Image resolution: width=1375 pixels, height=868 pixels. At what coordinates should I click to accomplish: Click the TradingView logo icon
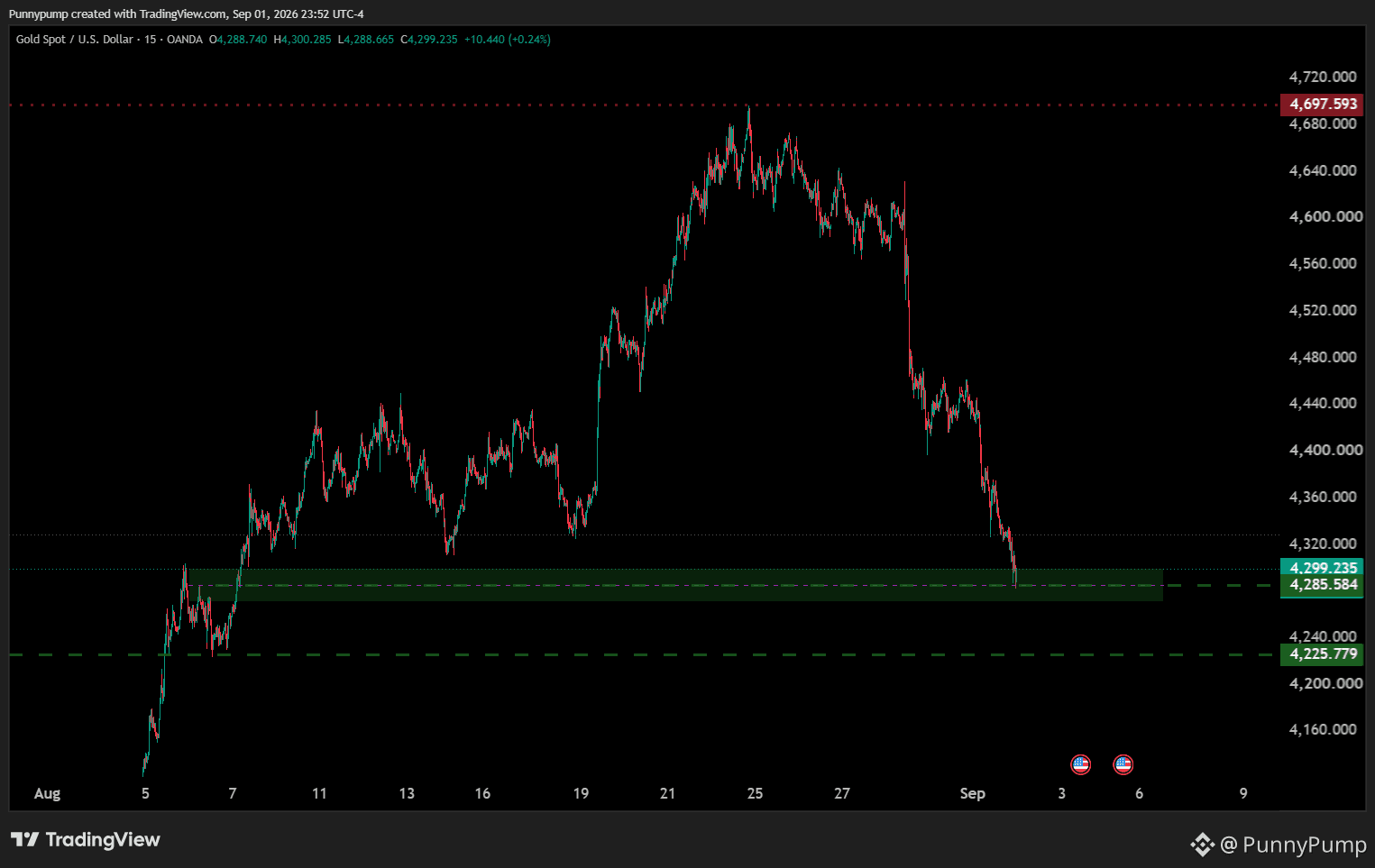[x=24, y=839]
